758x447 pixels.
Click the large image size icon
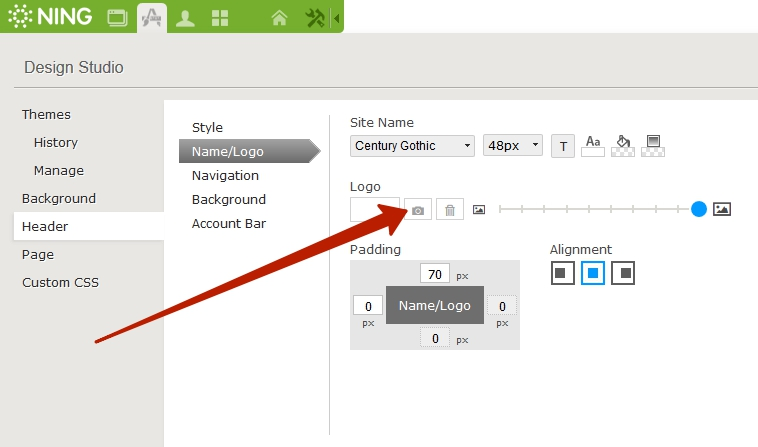pos(722,209)
